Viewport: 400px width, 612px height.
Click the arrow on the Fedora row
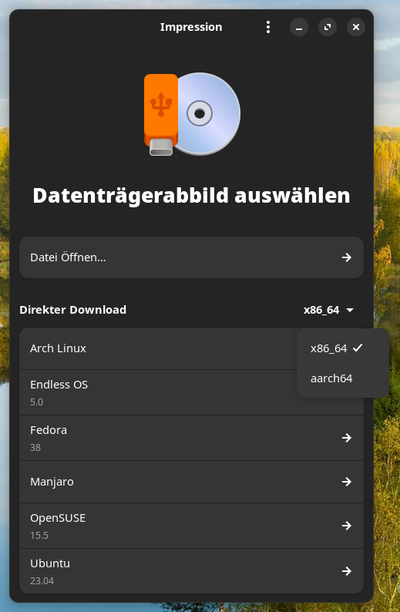347,438
